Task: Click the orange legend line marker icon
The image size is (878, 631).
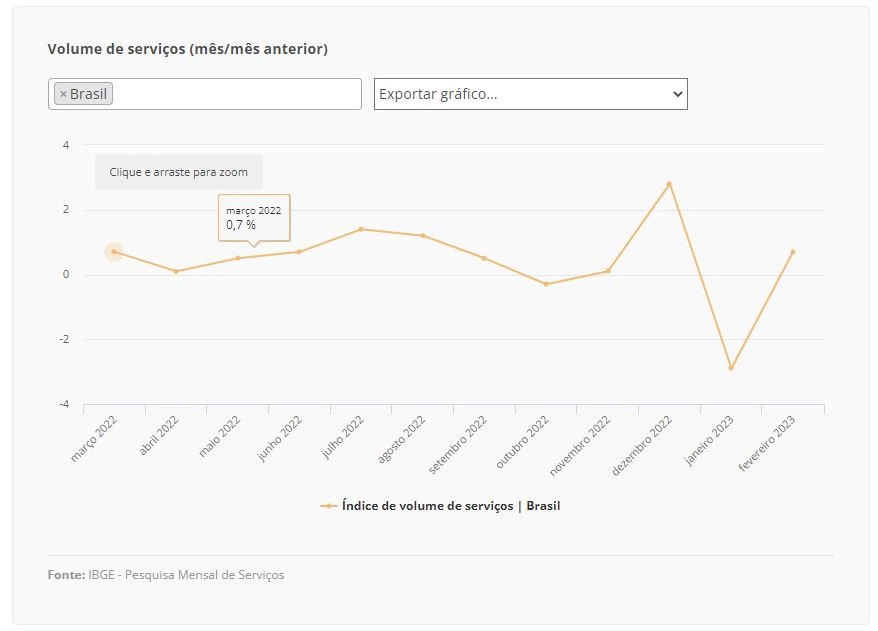Action: click(329, 506)
